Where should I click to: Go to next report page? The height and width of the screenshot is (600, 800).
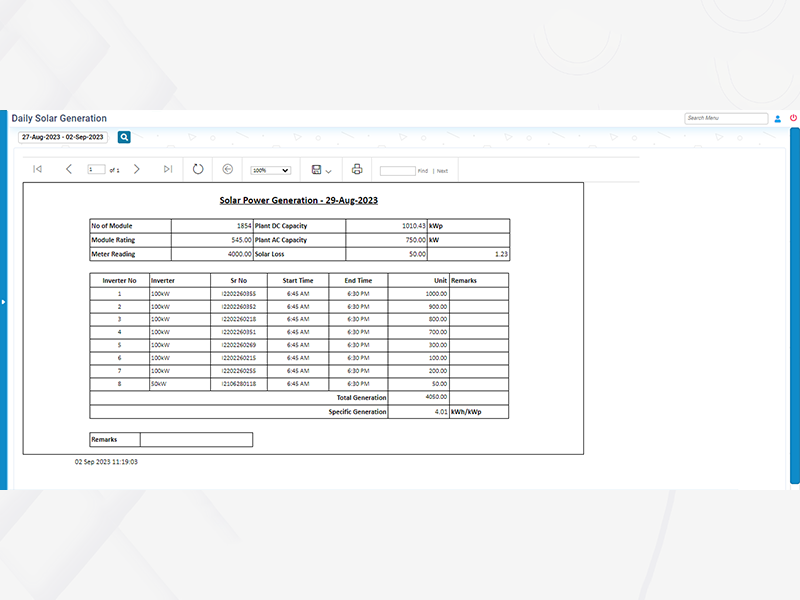[137, 169]
